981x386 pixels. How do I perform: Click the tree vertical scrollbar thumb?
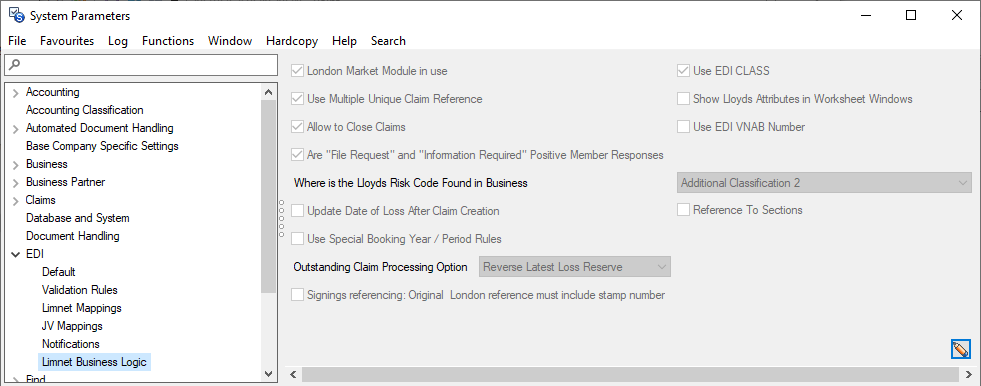[x=268, y=196]
